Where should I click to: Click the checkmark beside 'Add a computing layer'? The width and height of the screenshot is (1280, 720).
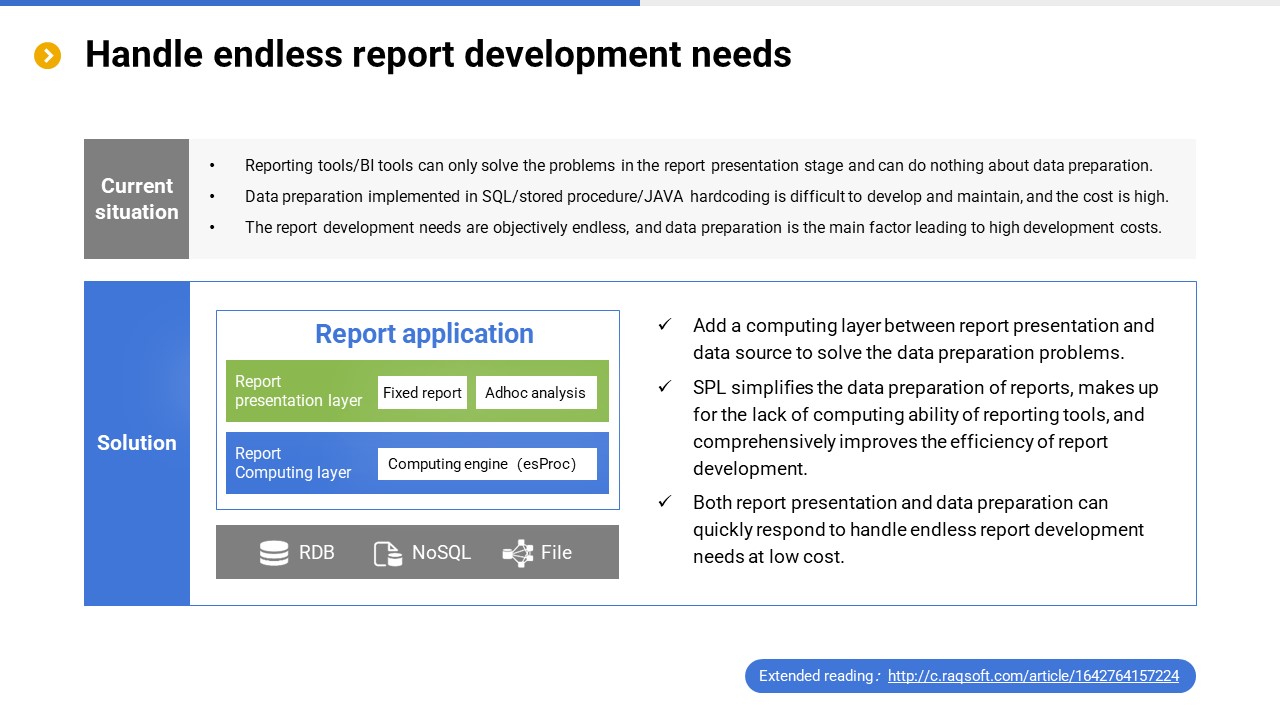(665, 325)
